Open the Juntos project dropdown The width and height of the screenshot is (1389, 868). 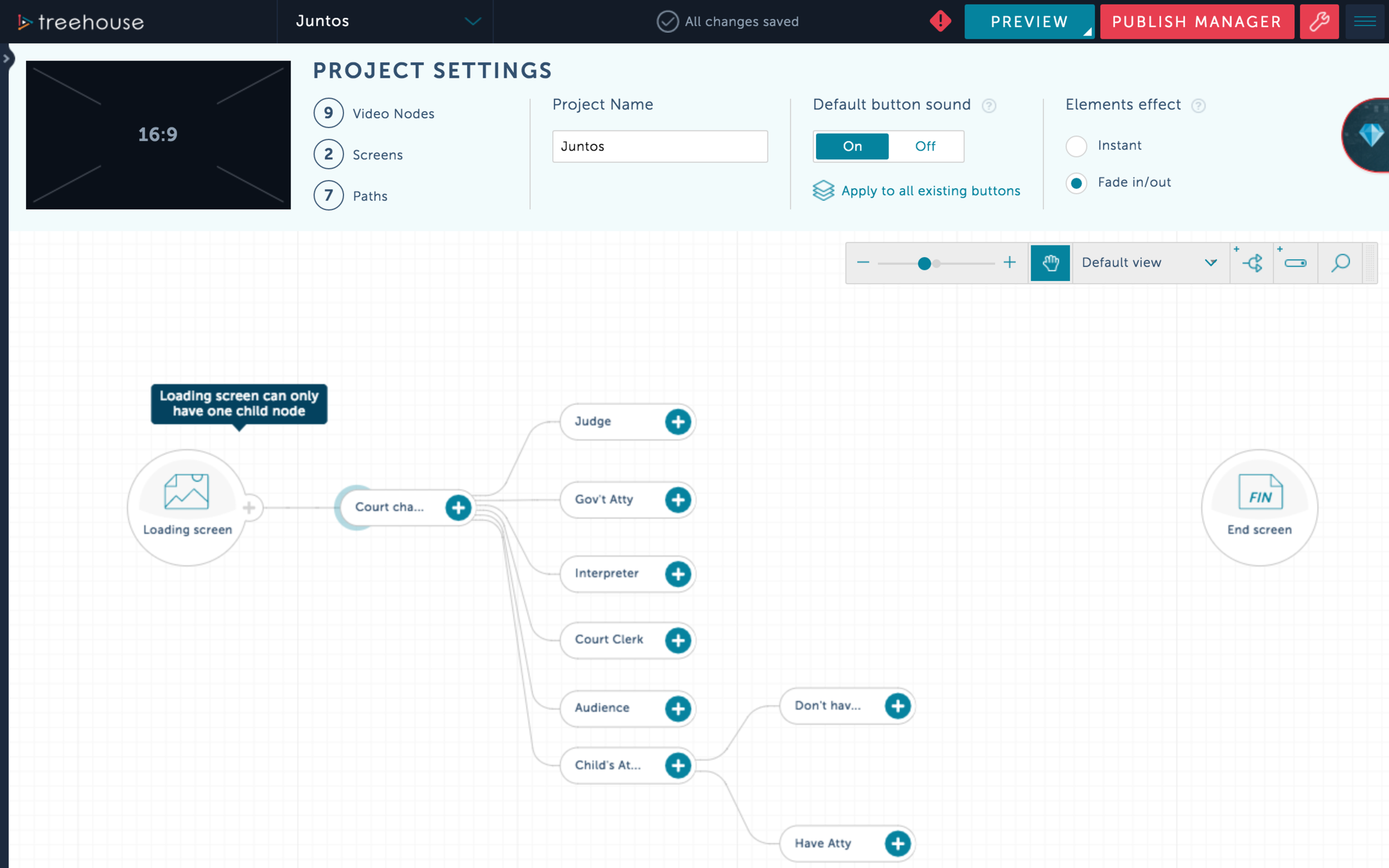[x=385, y=21]
